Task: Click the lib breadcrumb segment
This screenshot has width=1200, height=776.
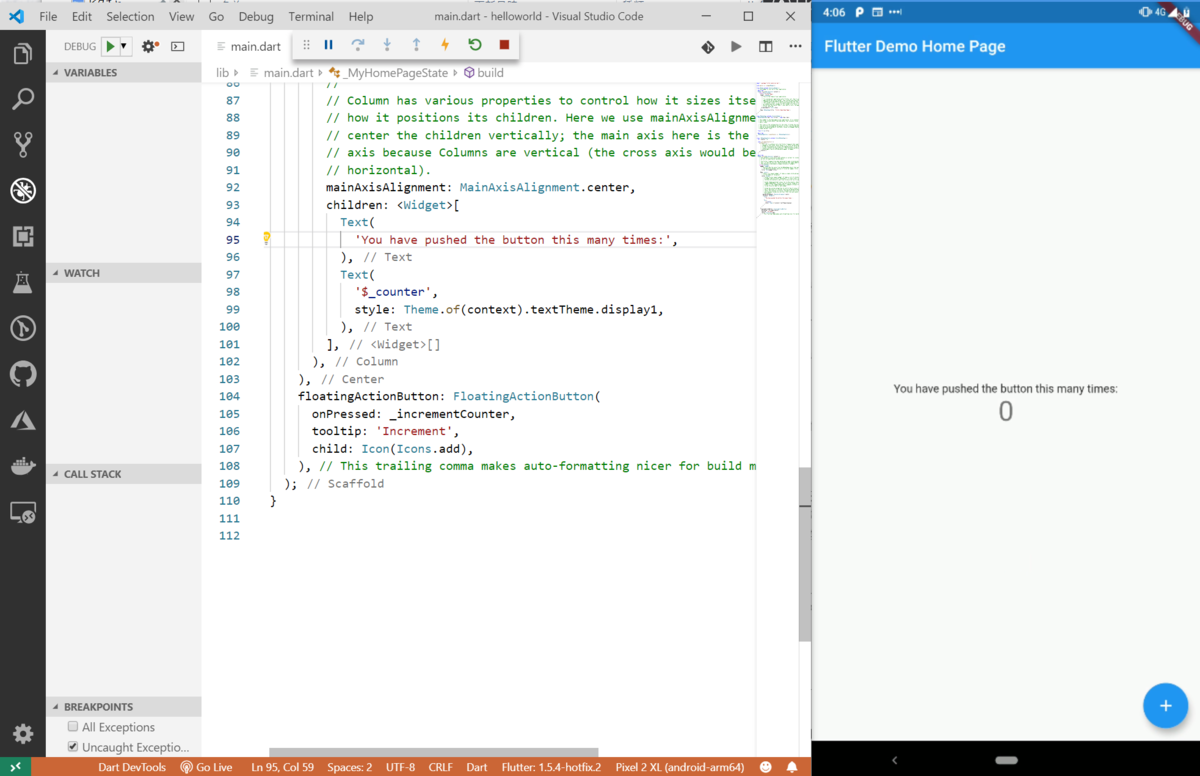Action: coord(222,73)
